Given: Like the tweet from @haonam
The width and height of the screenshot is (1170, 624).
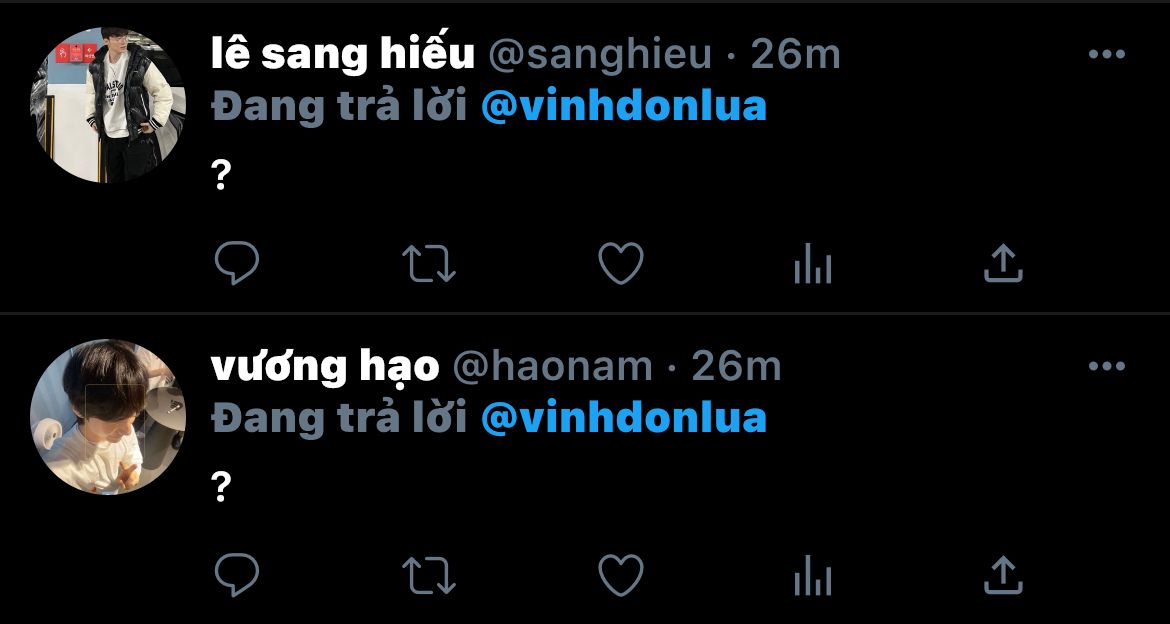Looking at the screenshot, I should click(621, 575).
